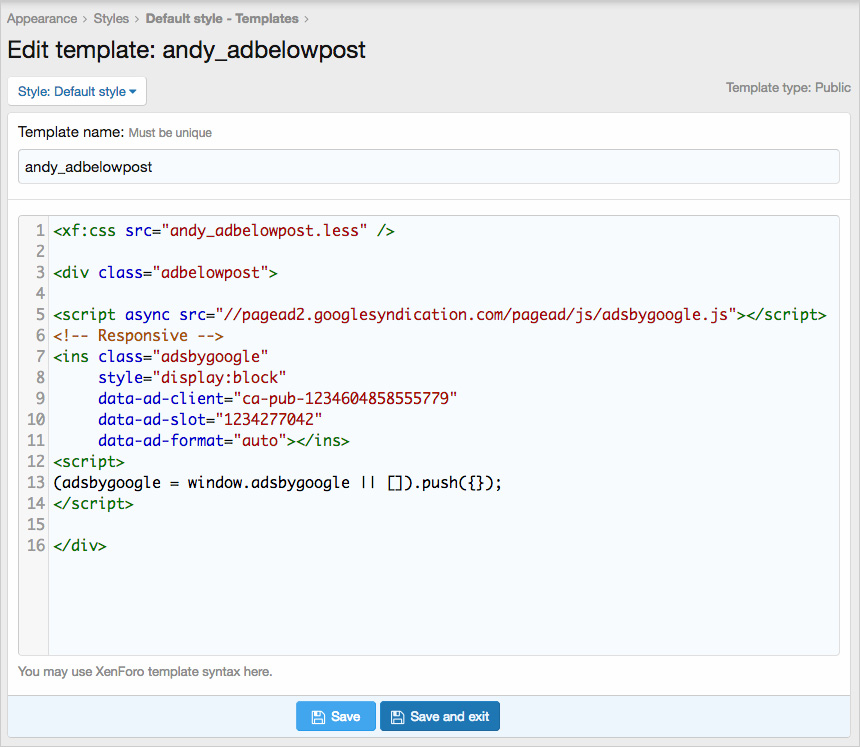
Task: Click the disk icon on Save and exit
Action: click(x=397, y=717)
